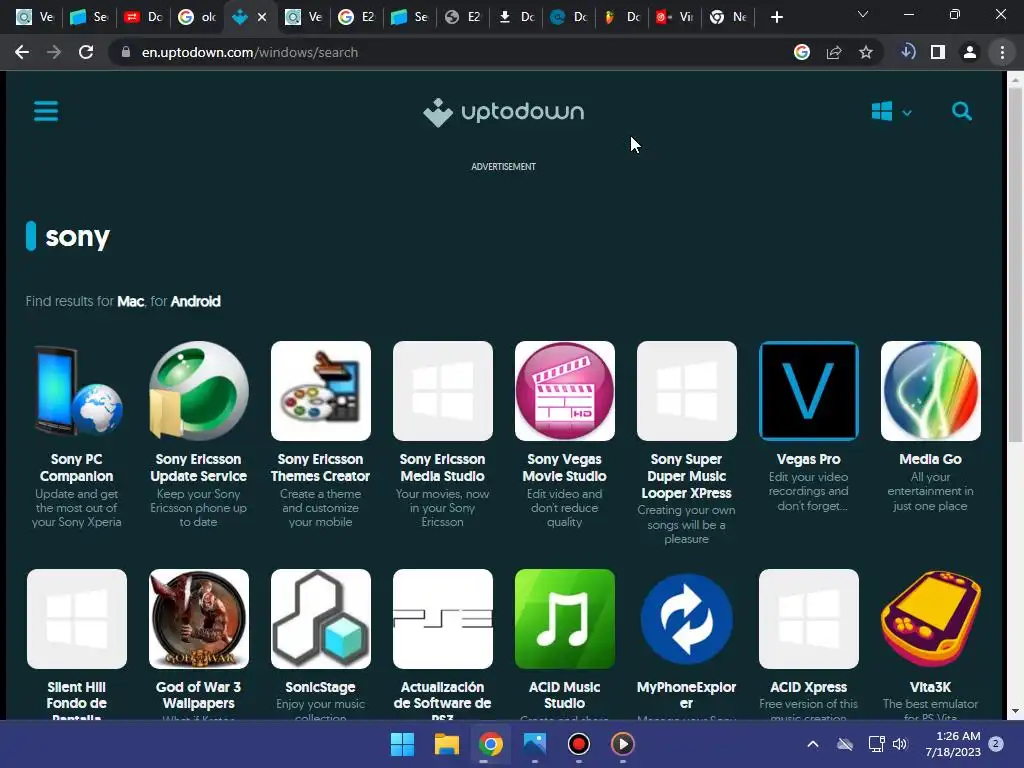Open the search magnifier icon
Screen dimensions: 1024x768
pyautogui.click(x=961, y=112)
